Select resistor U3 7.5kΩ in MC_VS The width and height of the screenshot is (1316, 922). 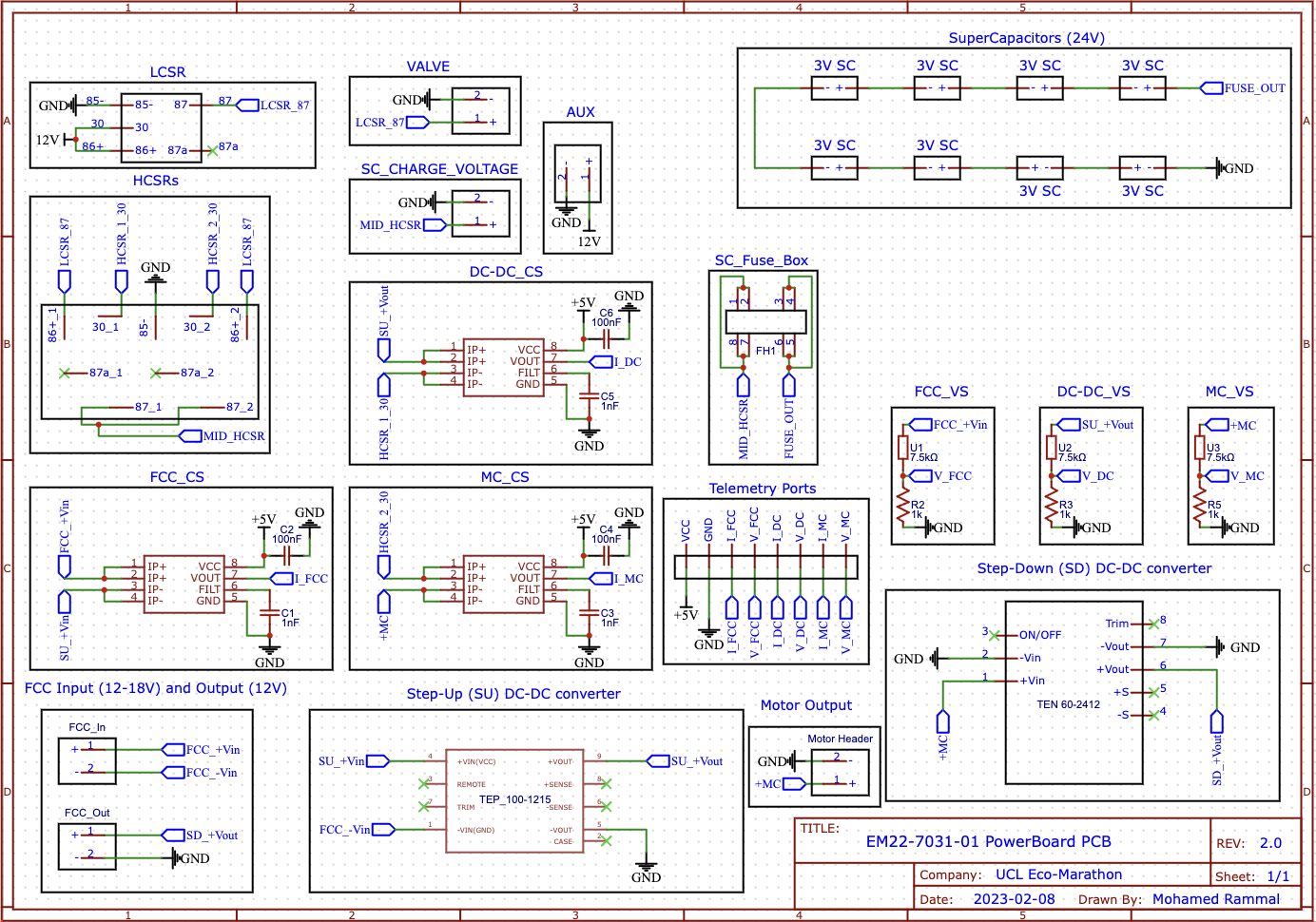tap(1200, 449)
